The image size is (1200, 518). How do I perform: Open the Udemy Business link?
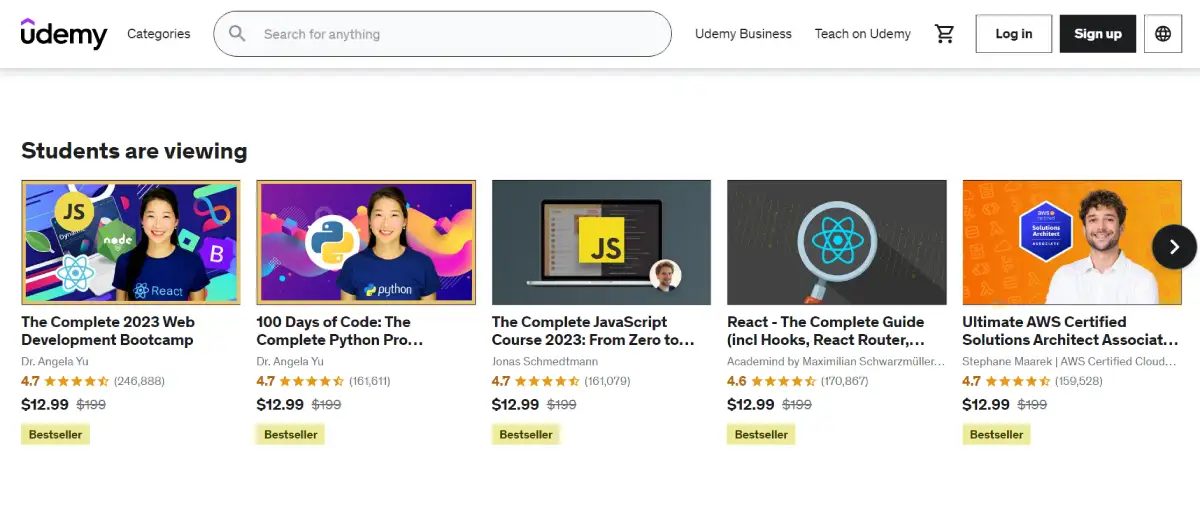point(743,34)
